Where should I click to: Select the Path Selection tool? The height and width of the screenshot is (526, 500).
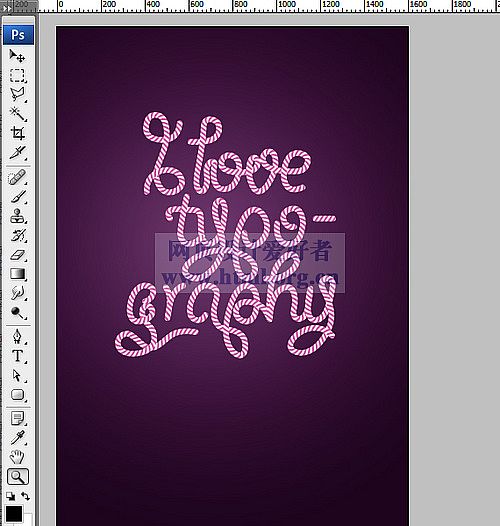17,375
